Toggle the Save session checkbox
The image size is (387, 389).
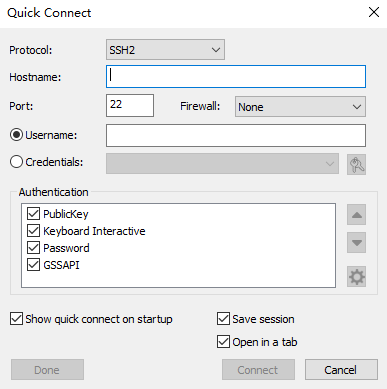(223, 319)
